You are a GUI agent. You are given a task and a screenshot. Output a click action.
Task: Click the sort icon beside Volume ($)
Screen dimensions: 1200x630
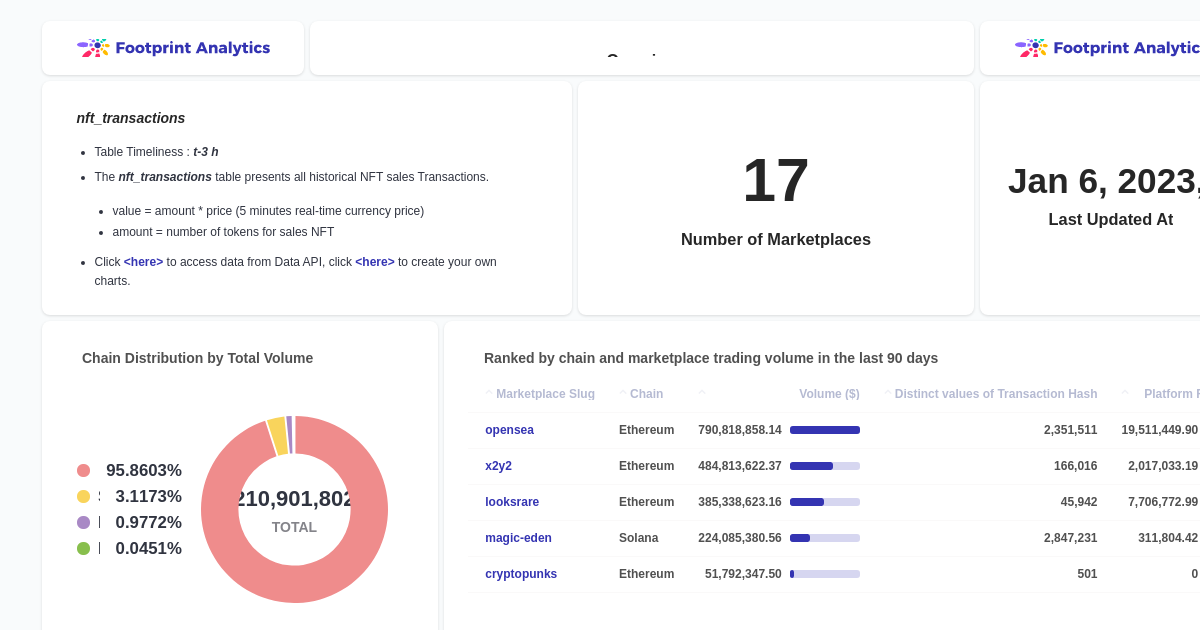pyautogui.click(x=703, y=393)
